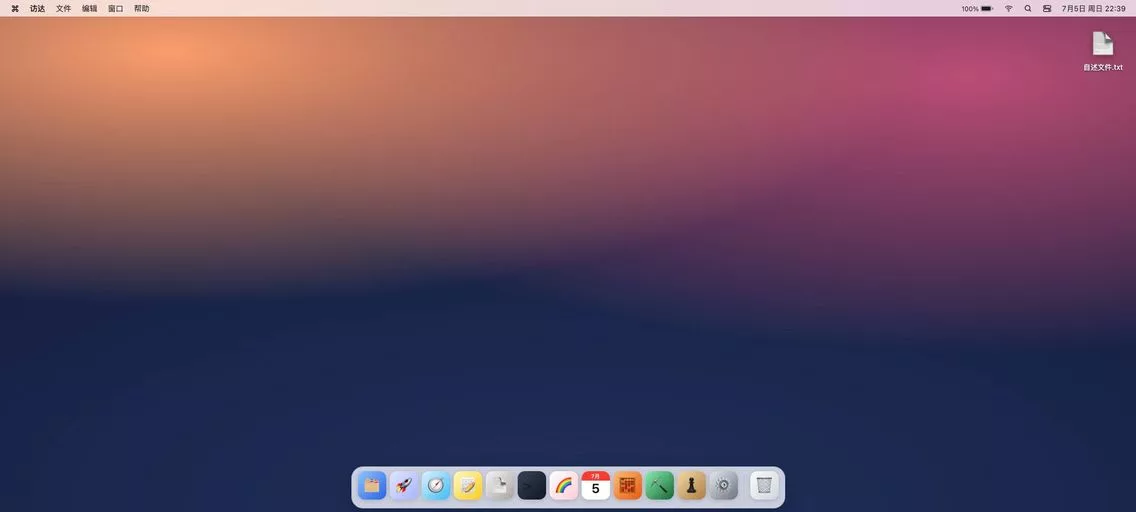Viewport: 1136px width, 512px height.
Task: Select the 自述文件.txt desktop file icon
Action: [x=1103, y=43]
